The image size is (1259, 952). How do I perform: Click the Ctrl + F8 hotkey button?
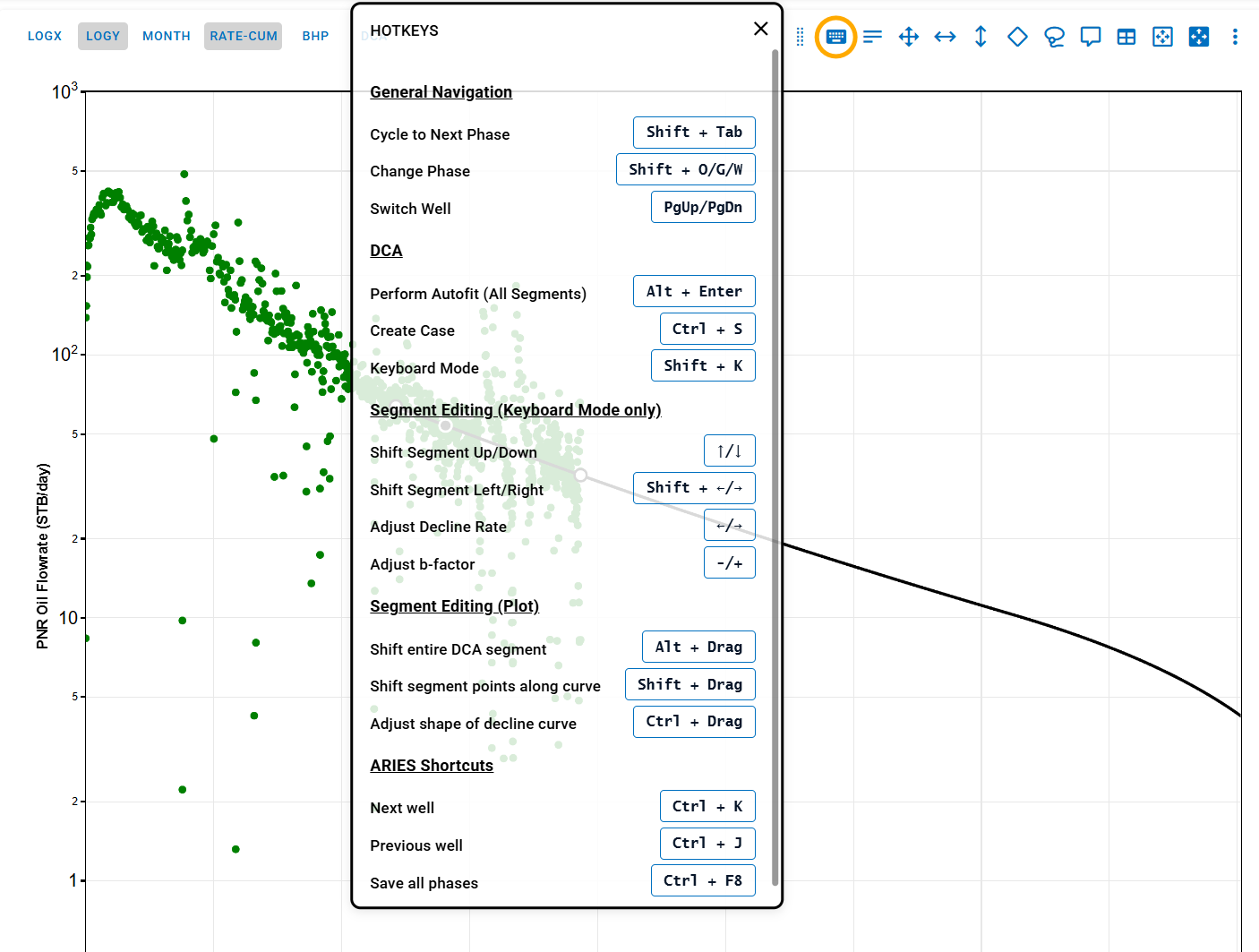703,880
